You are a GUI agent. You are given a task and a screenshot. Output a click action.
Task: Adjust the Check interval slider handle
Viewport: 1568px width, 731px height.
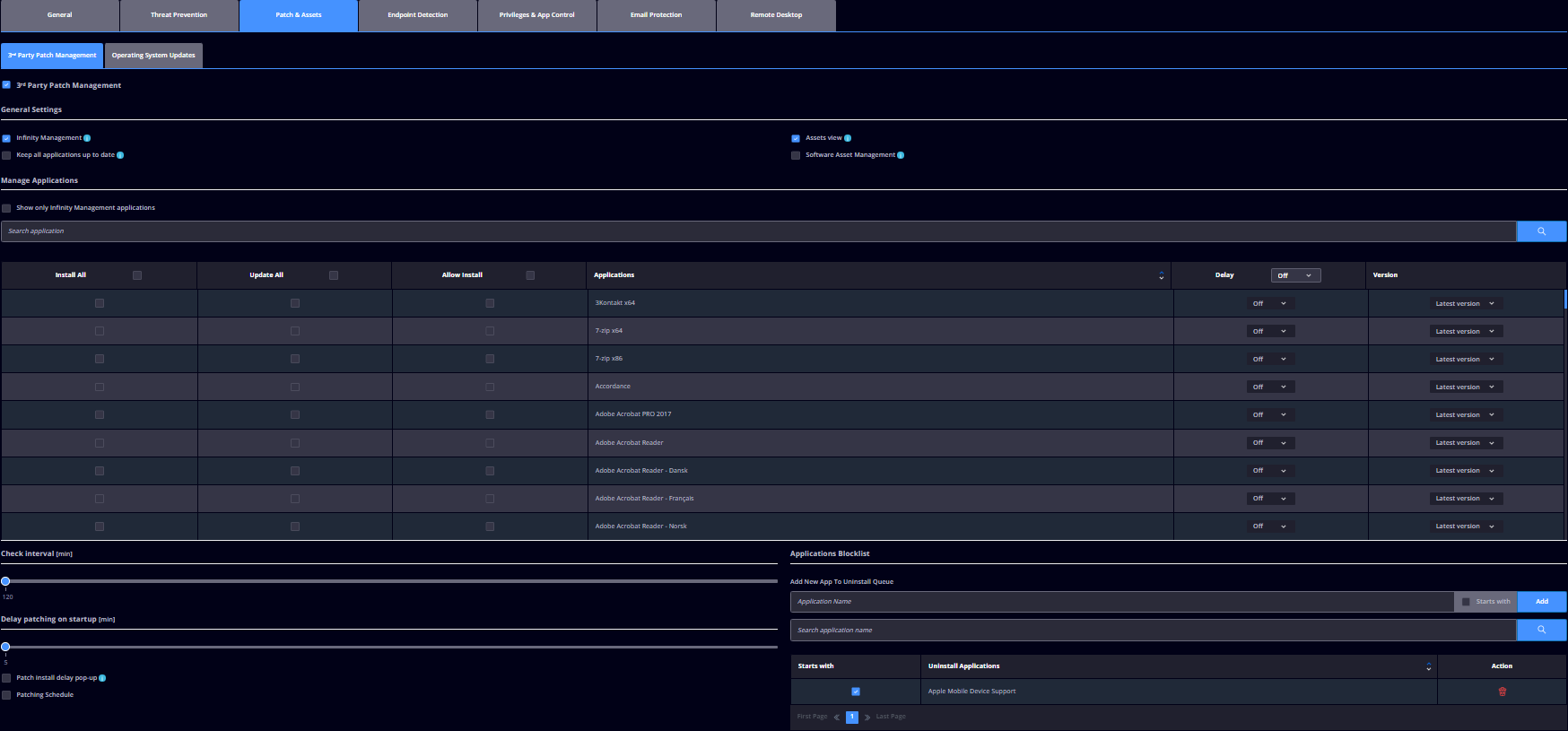(5, 581)
